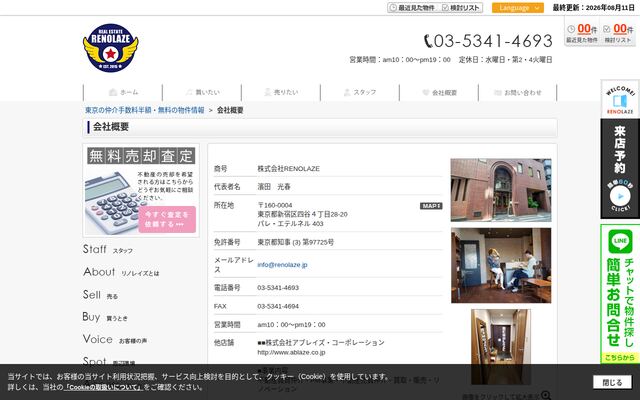Click the 来店予約 play CLICK button

point(620,196)
